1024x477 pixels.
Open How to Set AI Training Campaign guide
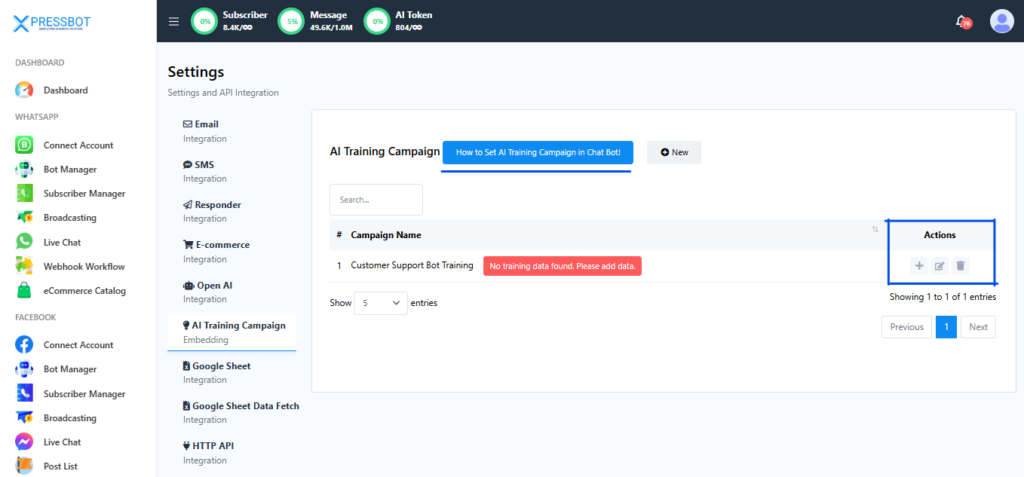tap(537, 152)
